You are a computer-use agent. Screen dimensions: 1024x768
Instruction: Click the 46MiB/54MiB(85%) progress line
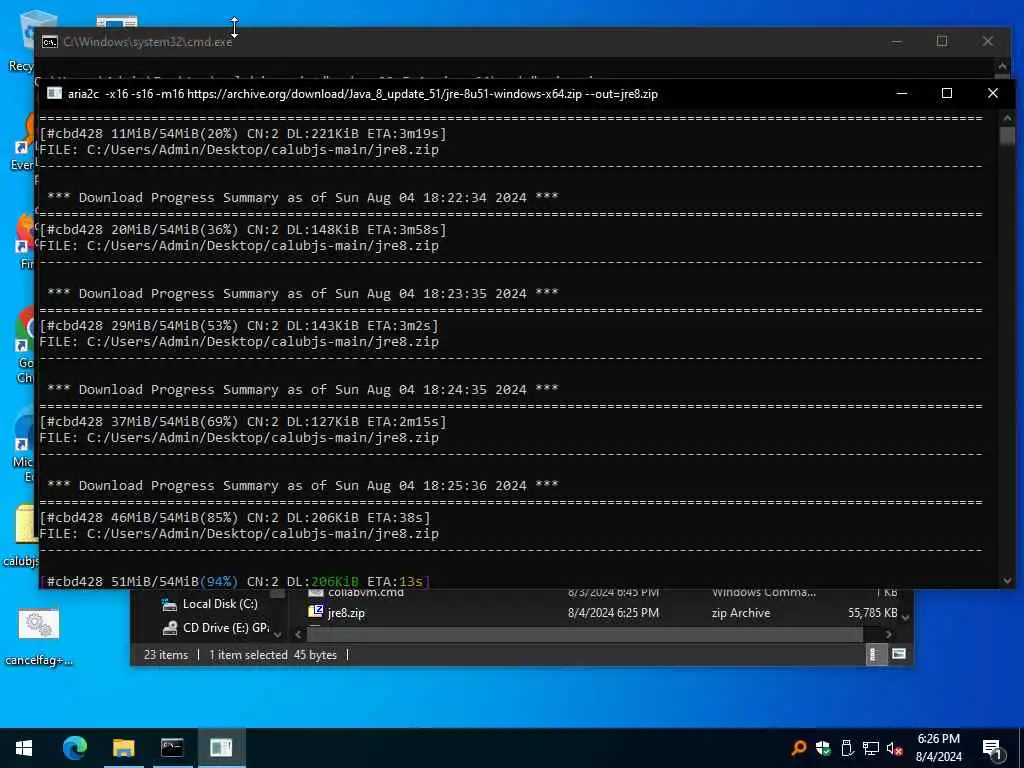coord(235,517)
